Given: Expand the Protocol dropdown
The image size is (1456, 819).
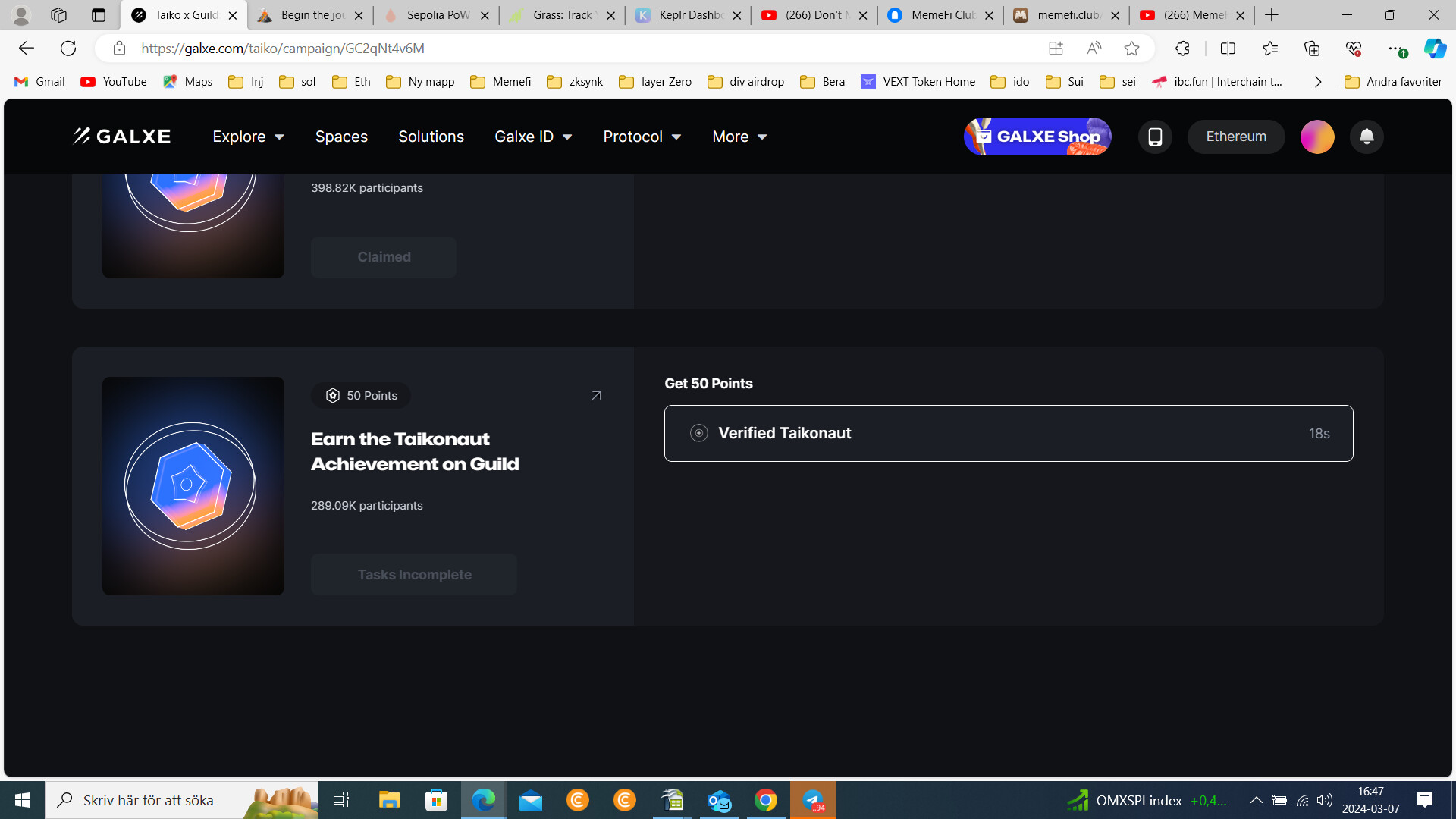Looking at the screenshot, I should [x=642, y=136].
